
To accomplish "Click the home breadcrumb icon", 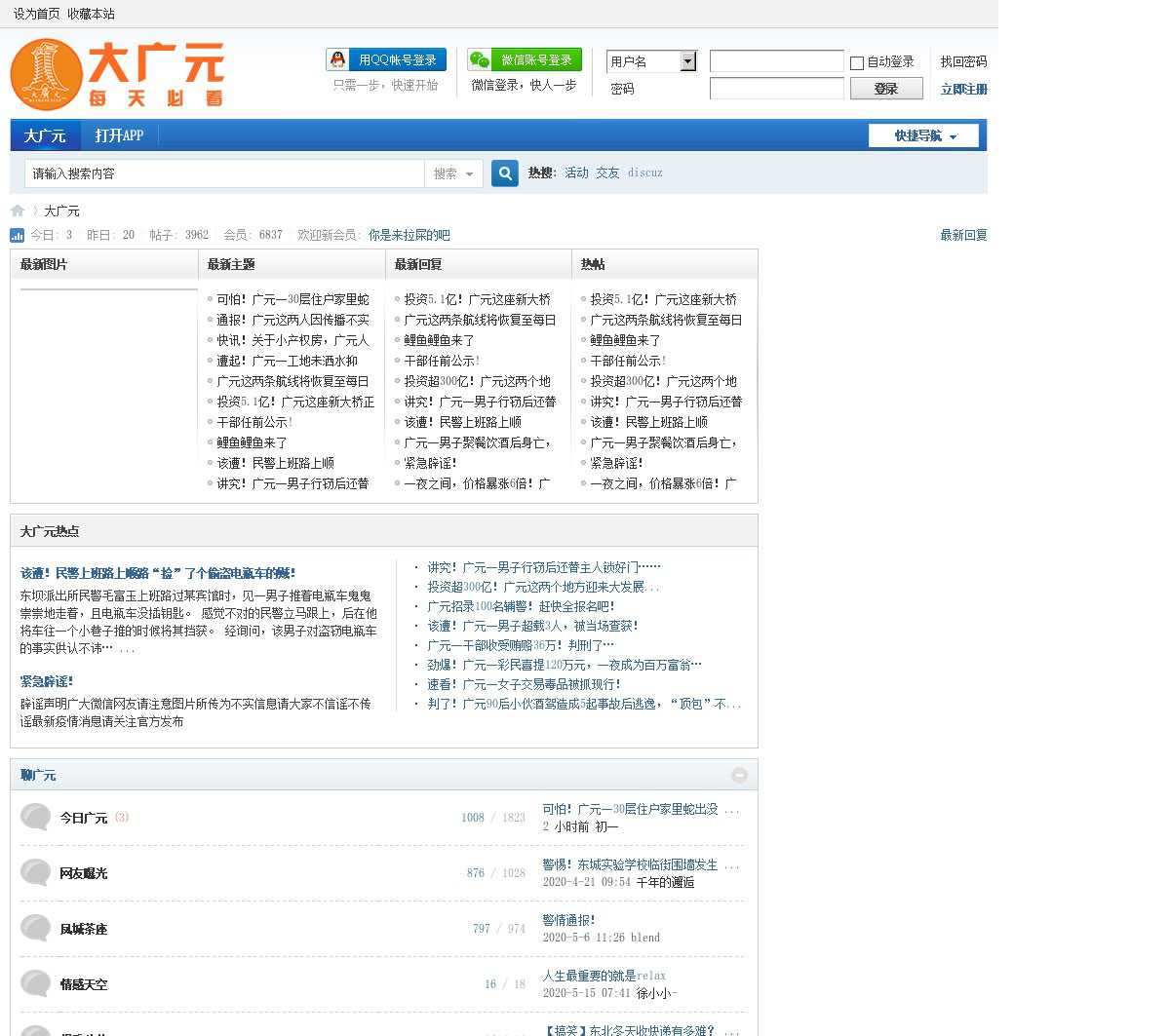I will point(18,211).
